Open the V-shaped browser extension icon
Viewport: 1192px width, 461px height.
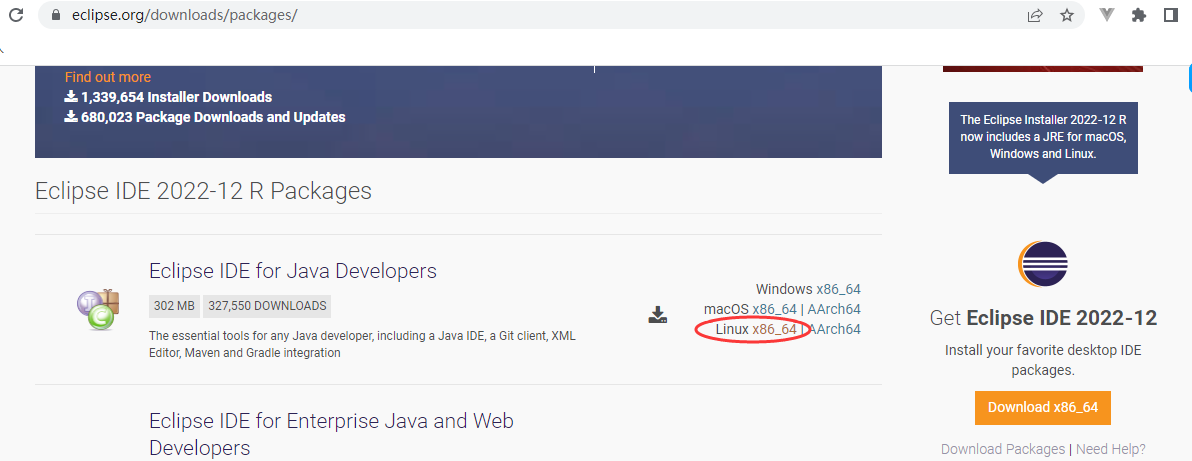(x=1108, y=14)
